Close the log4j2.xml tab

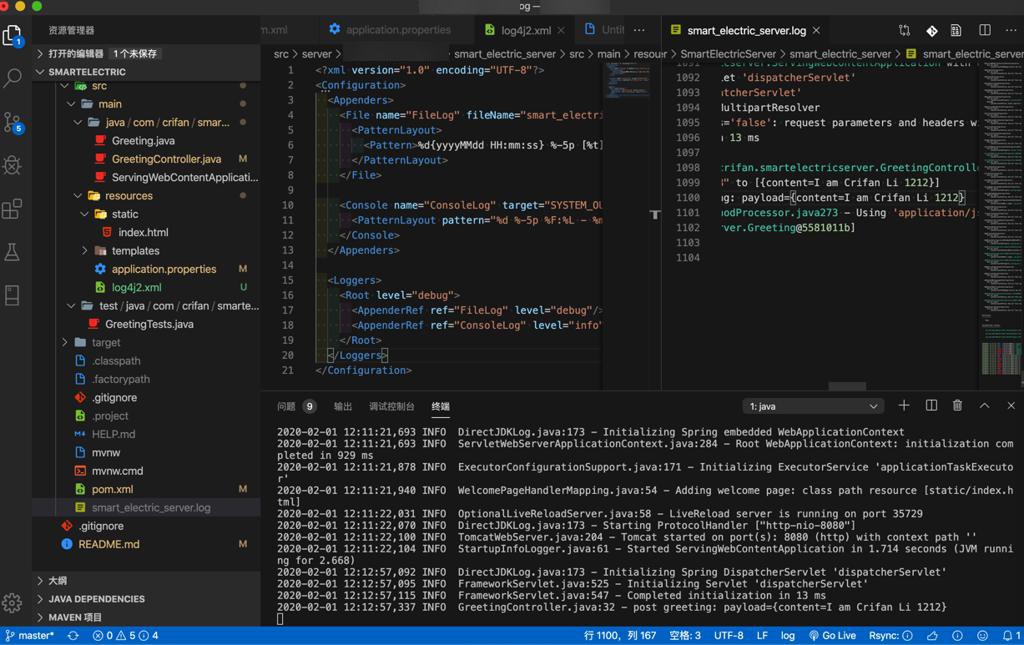(562, 30)
